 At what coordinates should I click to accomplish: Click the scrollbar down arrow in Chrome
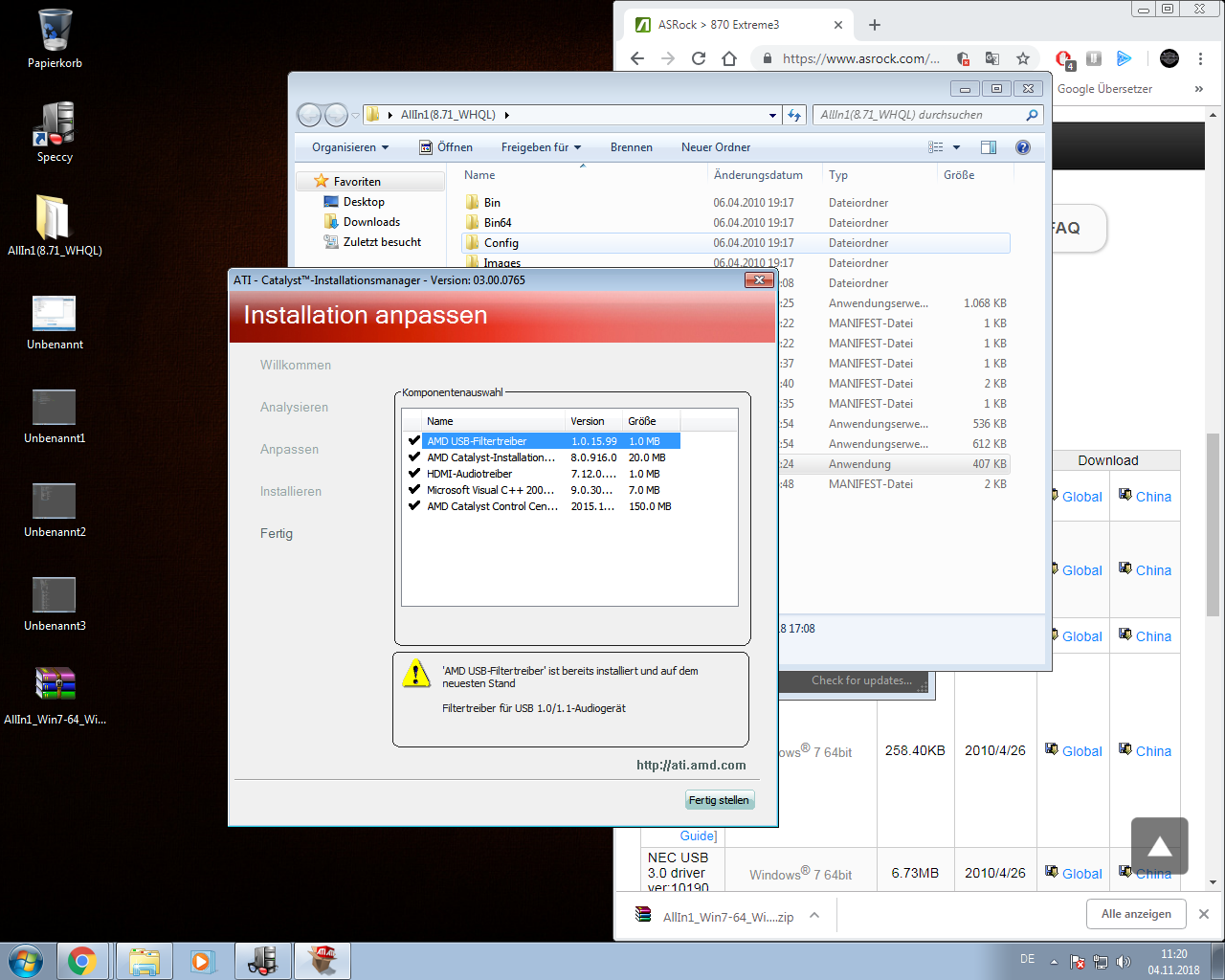[1213, 881]
